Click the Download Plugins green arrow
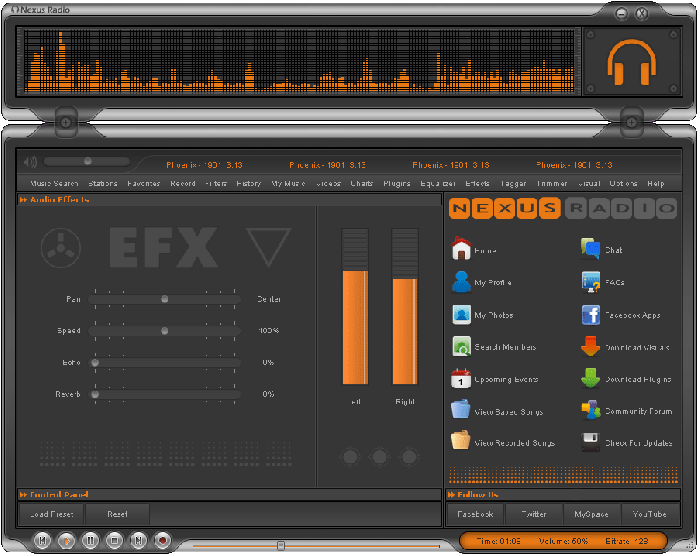 [590, 378]
